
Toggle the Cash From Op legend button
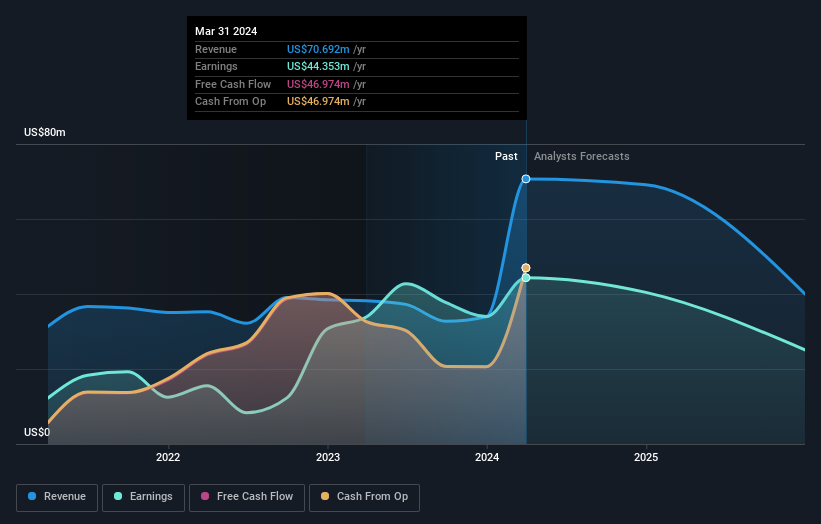pyautogui.click(x=364, y=497)
